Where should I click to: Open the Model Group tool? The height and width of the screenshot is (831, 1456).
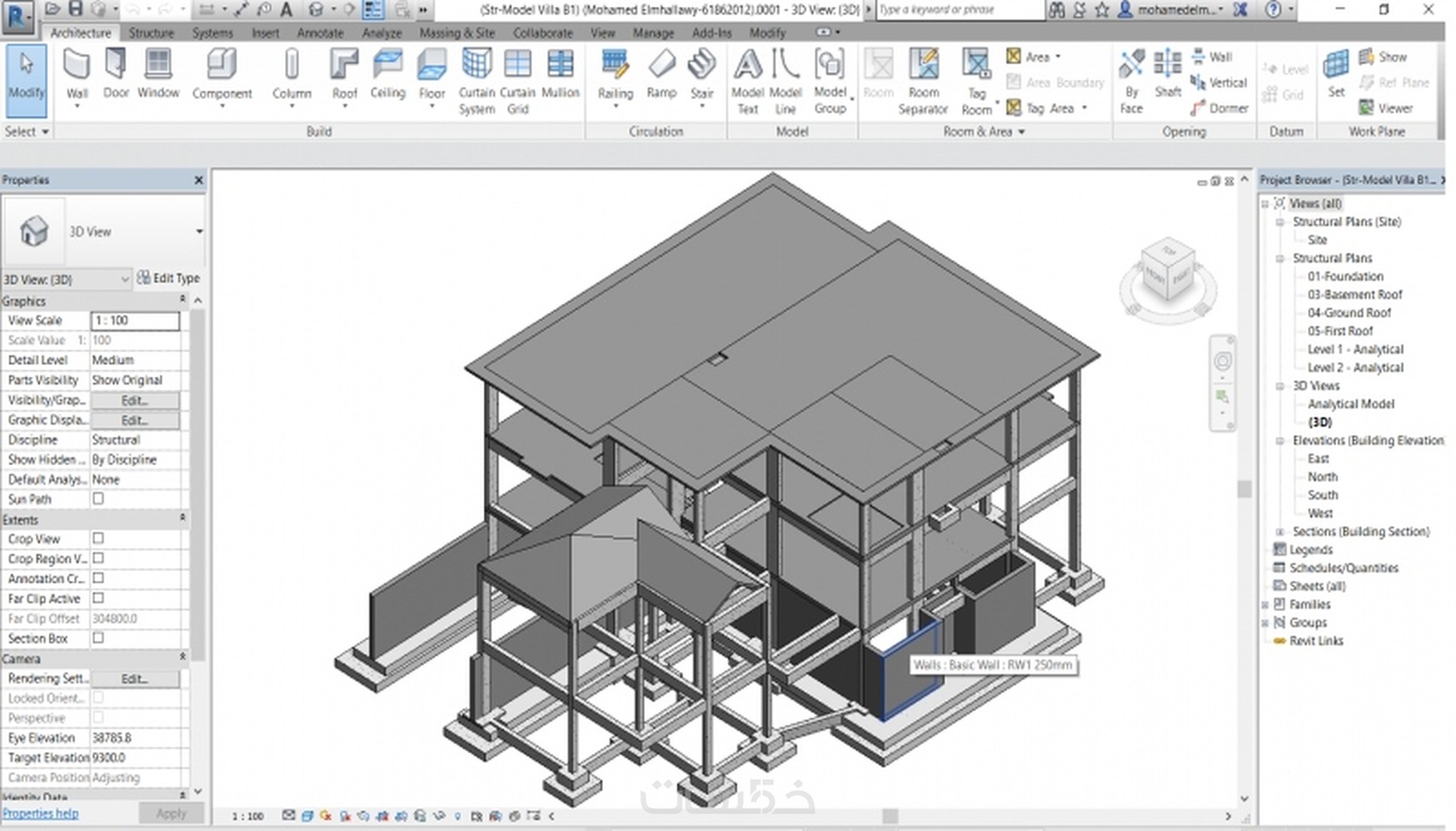click(830, 81)
